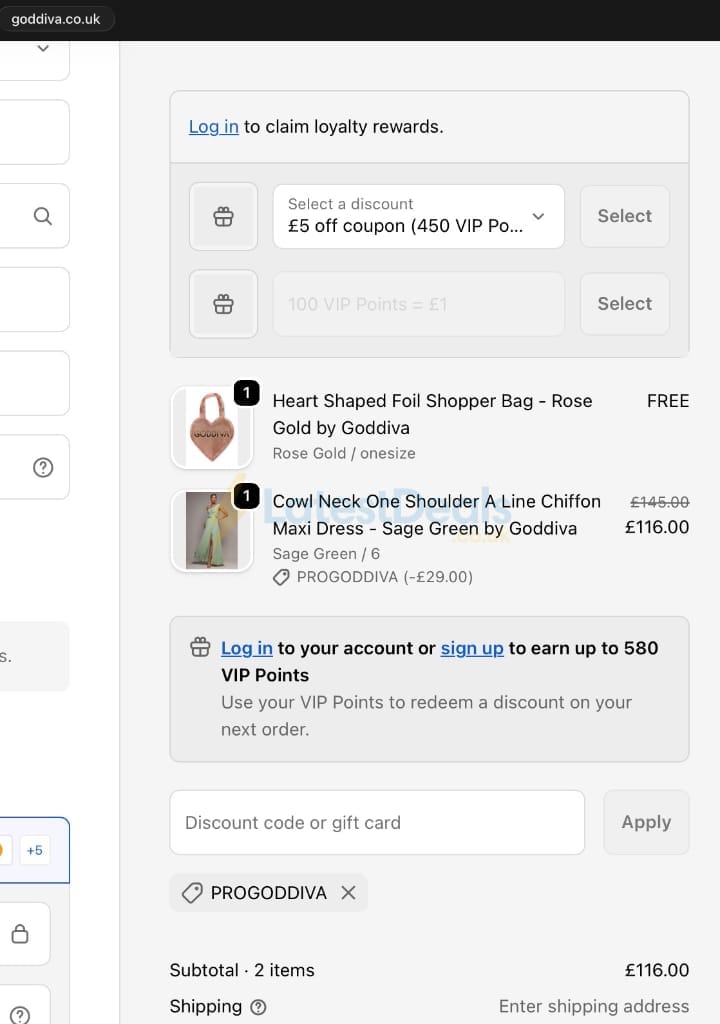
Task: Click Log in link to claim loyalty rewards
Action: coord(214,127)
